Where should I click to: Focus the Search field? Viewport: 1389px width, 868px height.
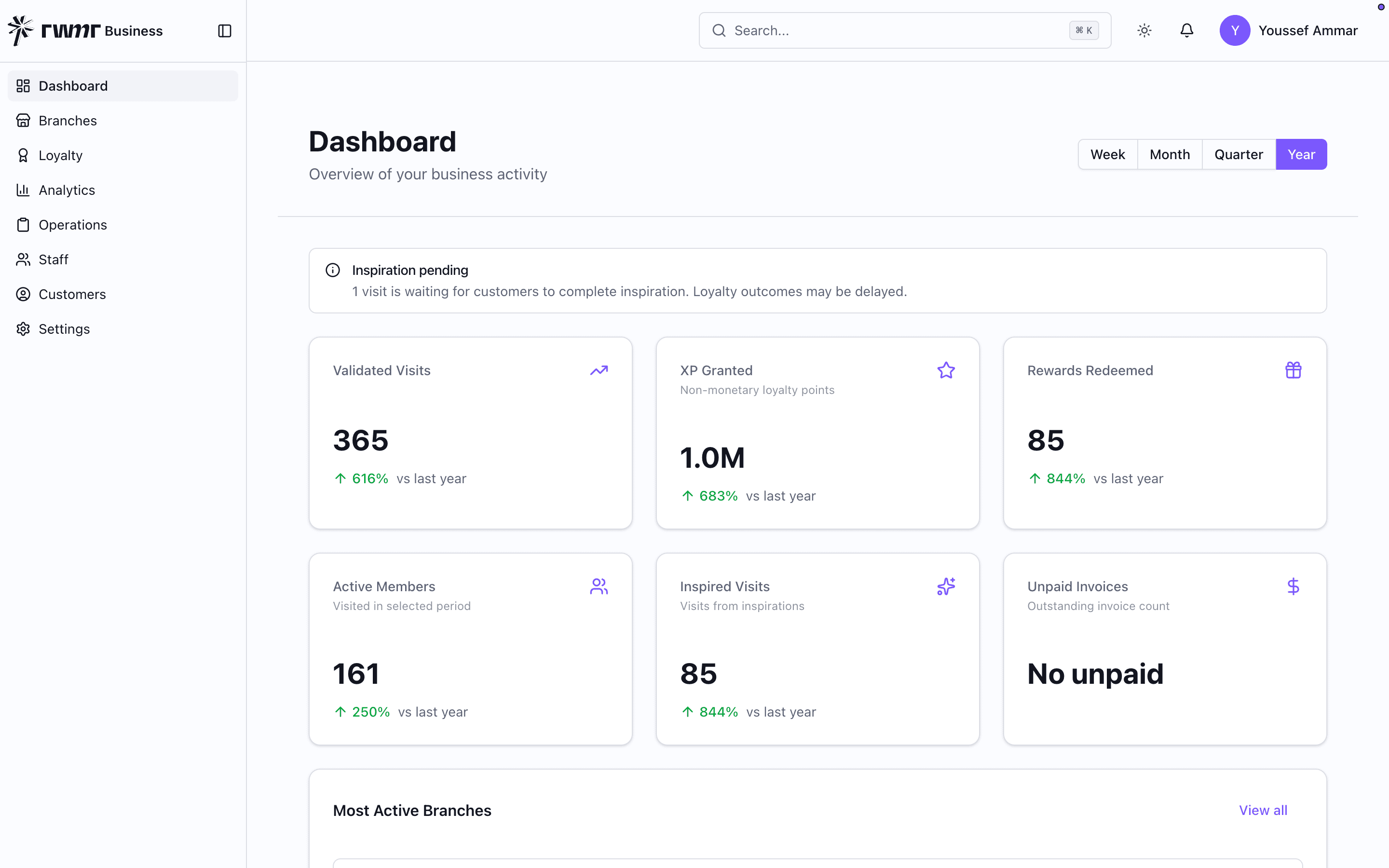click(x=905, y=30)
